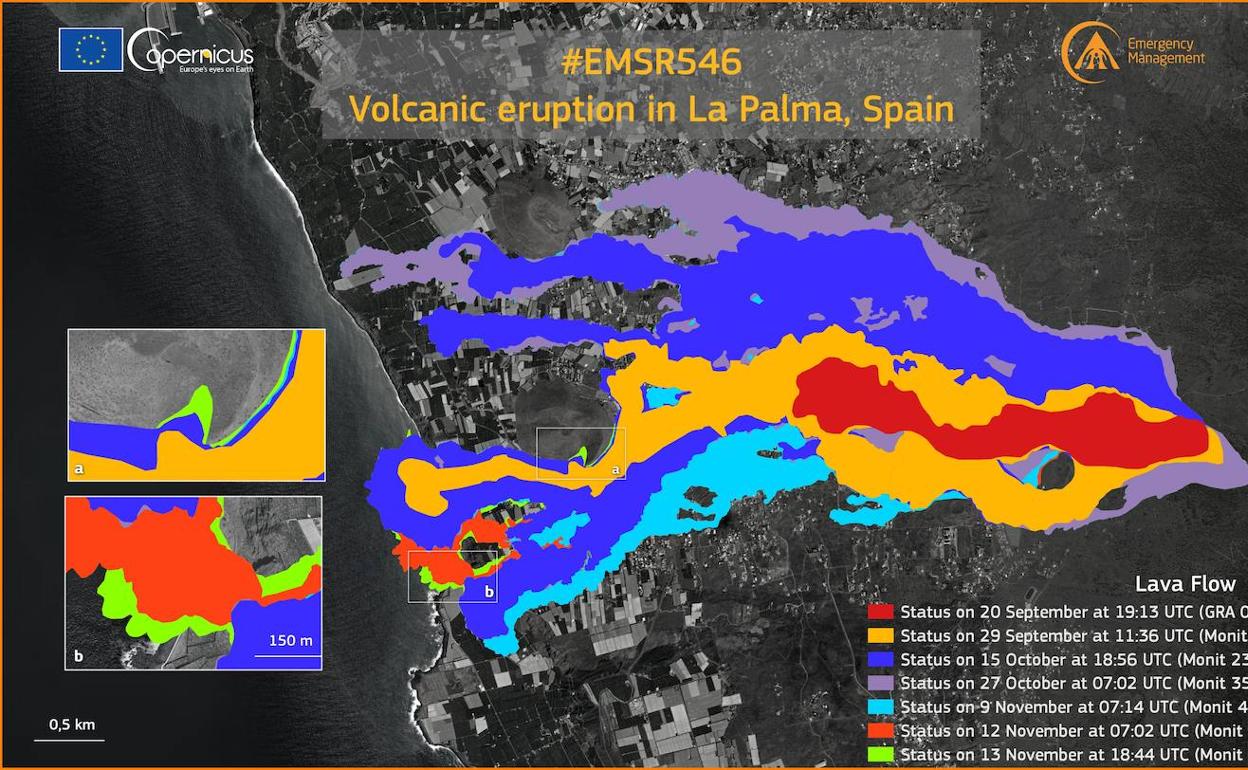Select the purple 27 October legend swatch
Image resolution: width=1248 pixels, height=770 pixels.
(x=881, y=684)
